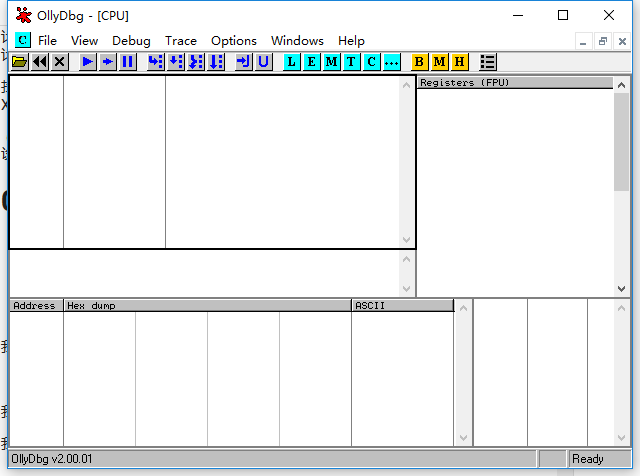Open the Trace menu
This screenshot has height=476, width=640.
pyautogui.click(x=181, y=41)
